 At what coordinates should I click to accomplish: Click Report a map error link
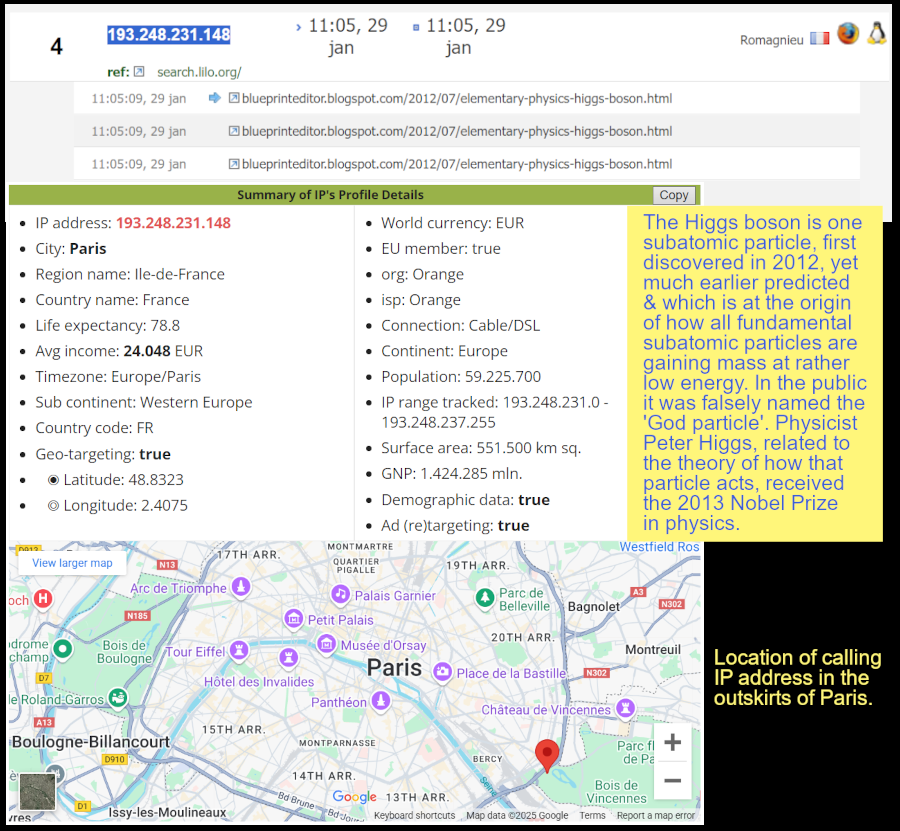pos(655,816)
